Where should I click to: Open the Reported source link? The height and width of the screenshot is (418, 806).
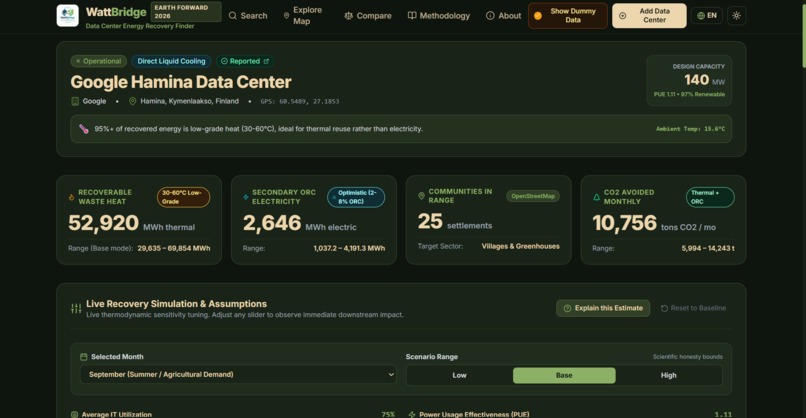tap(245, 61)
